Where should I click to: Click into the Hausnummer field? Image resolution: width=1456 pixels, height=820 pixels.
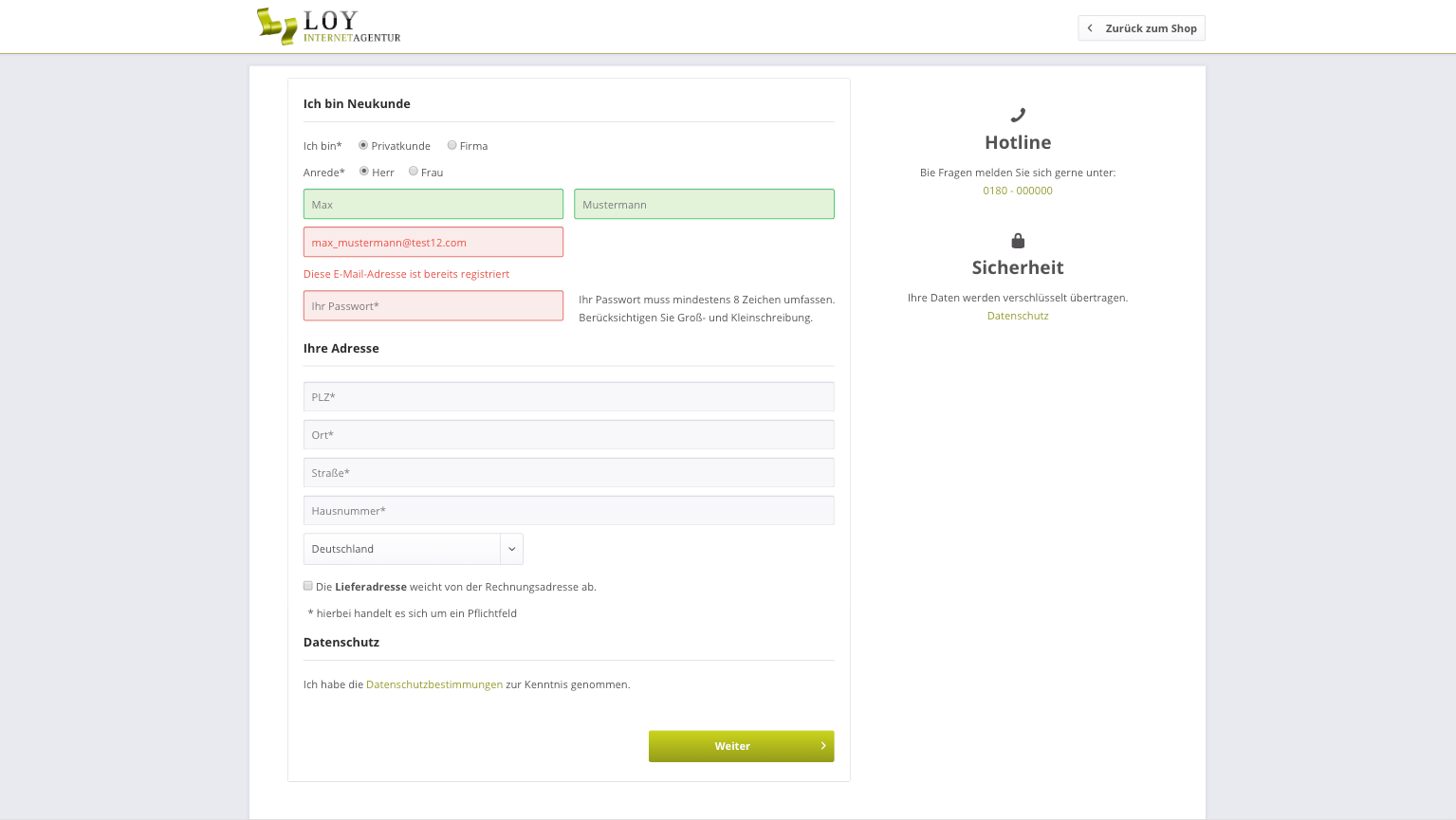569,510
